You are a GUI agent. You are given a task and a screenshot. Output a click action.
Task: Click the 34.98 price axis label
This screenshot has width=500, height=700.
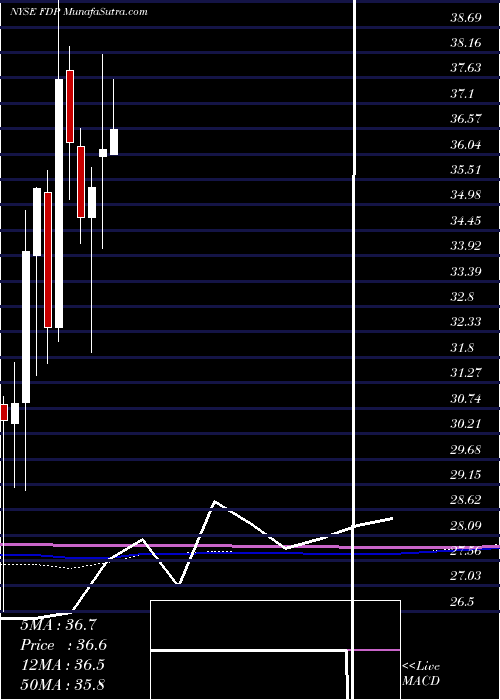(x=466, y=195)
